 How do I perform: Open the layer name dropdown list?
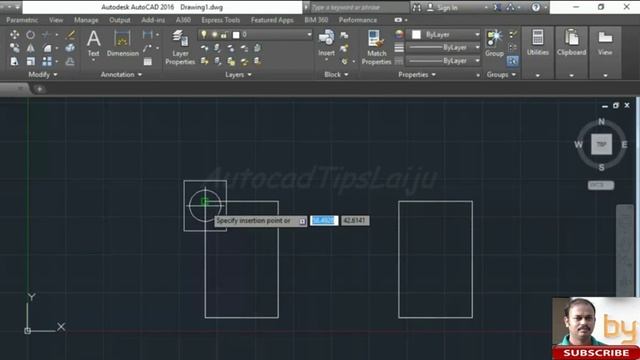coord(309,35)
